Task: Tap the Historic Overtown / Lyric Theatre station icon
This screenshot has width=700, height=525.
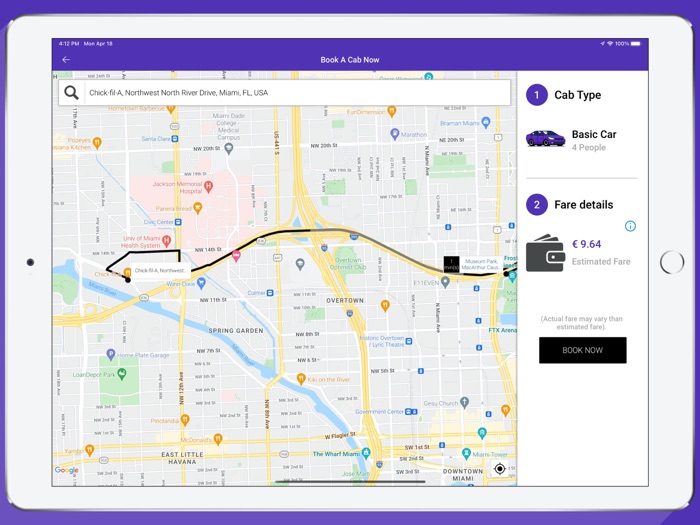Action: [409, 342]
